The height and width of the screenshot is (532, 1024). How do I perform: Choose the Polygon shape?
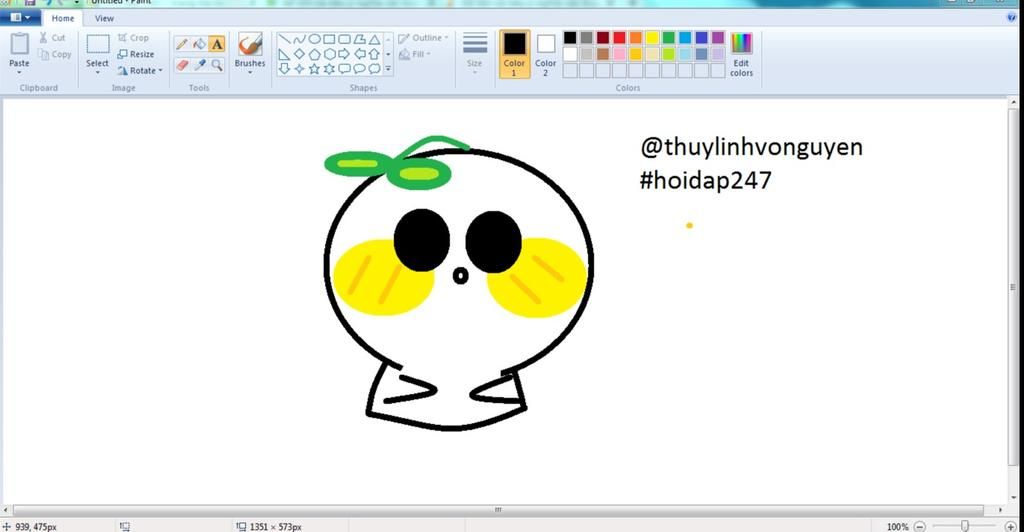point(359,39)
